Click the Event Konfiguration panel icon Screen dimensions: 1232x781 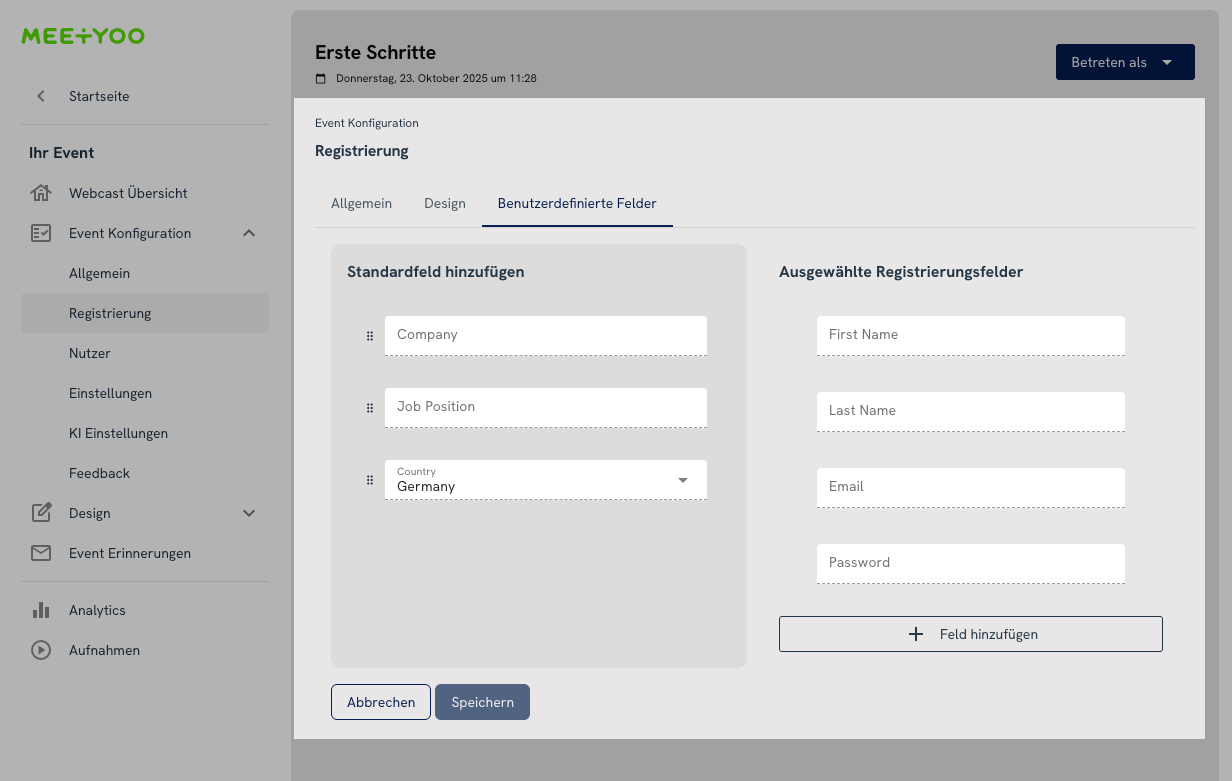pyautogui.click(x=41, y=232)
